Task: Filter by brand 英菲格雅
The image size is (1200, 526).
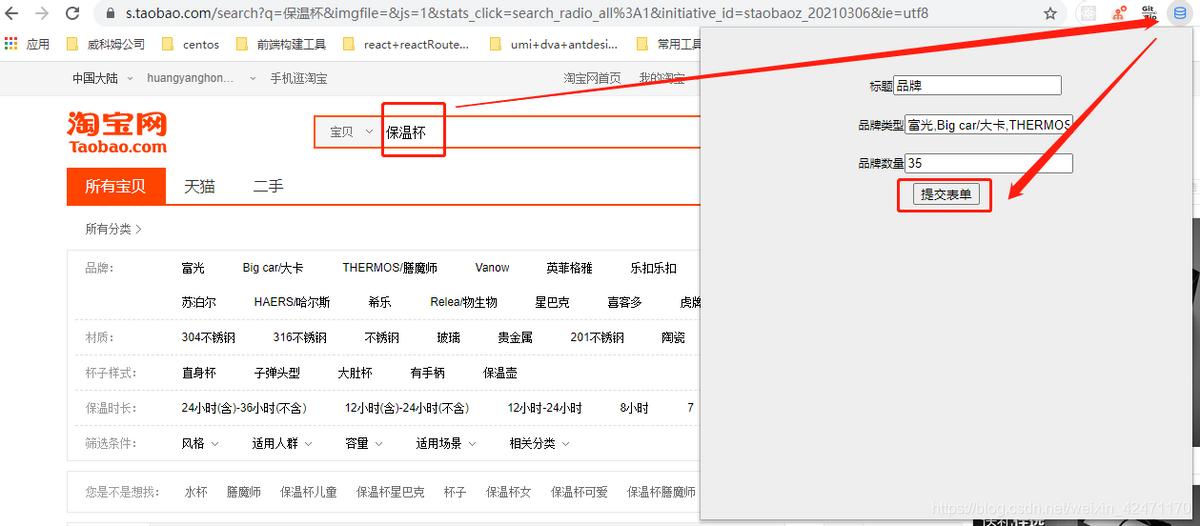Action: click(x=569, y=268)
